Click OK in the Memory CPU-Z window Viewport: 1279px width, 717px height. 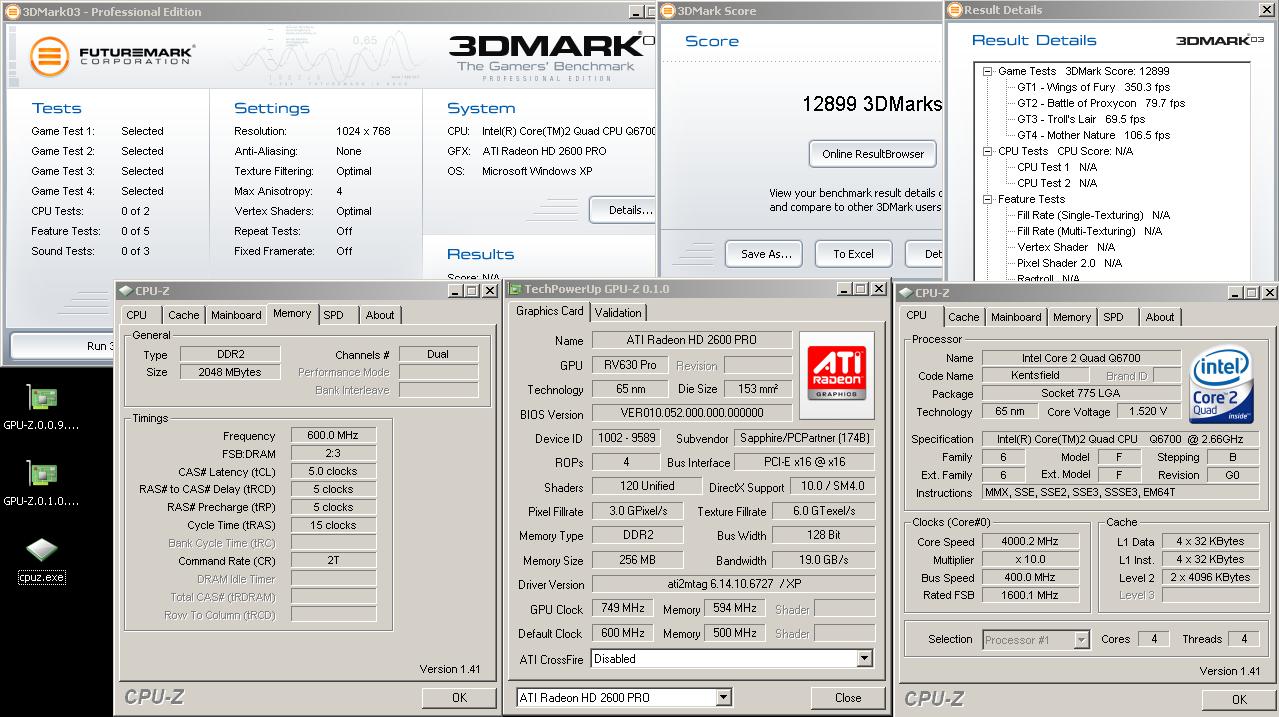(459, 697)
